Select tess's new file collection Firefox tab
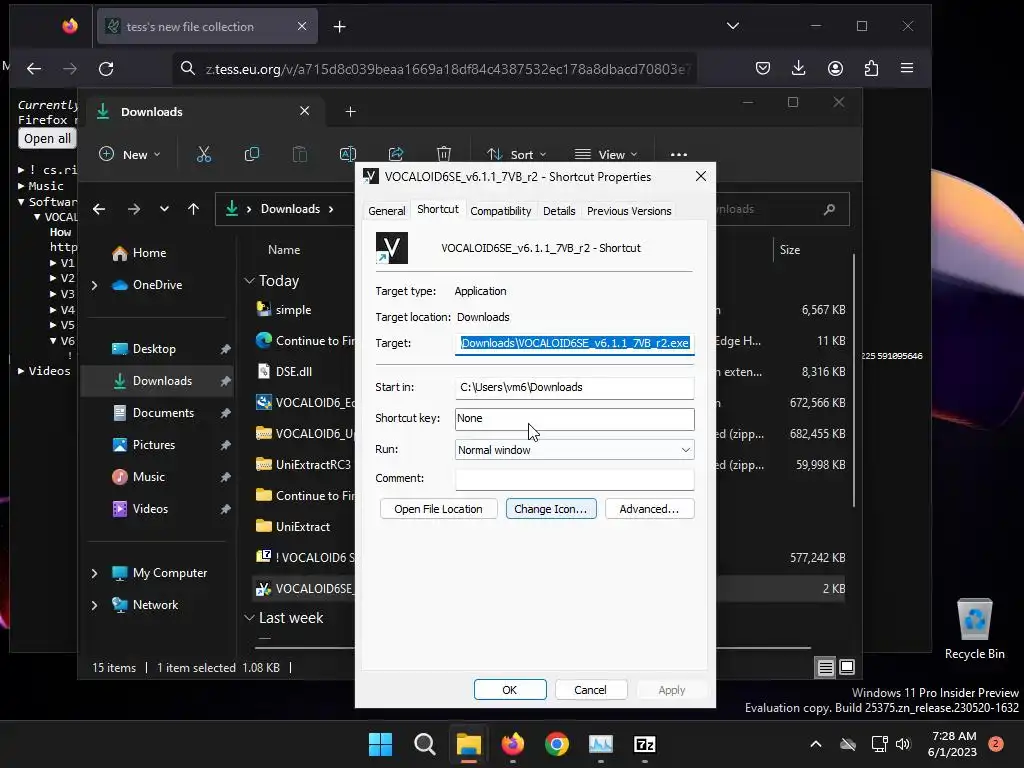This screenshot has height=768, width=1024. [x=207, y=27]
